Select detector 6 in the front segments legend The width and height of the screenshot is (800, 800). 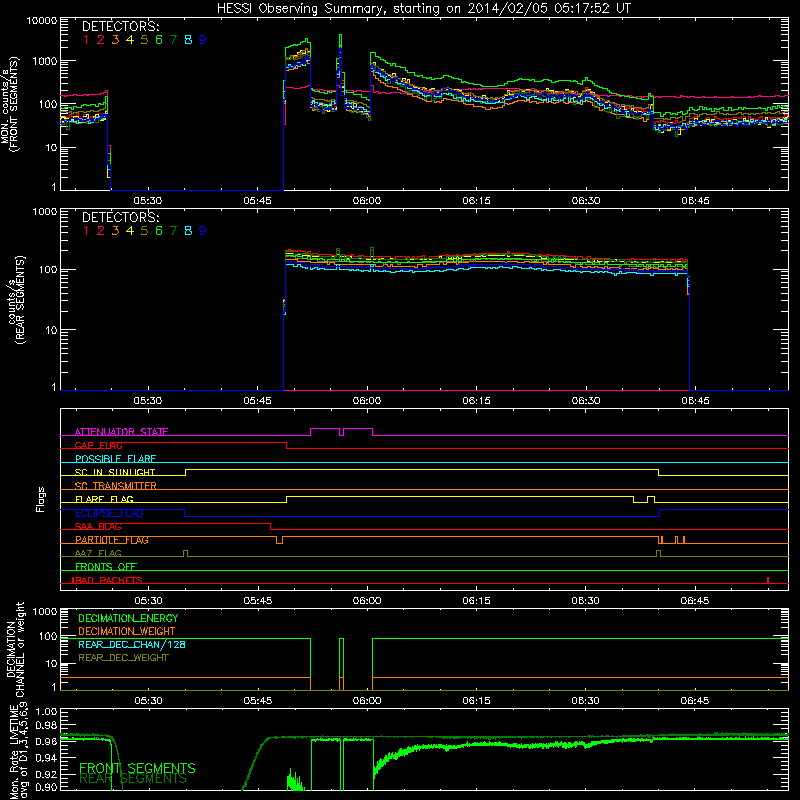159,40
